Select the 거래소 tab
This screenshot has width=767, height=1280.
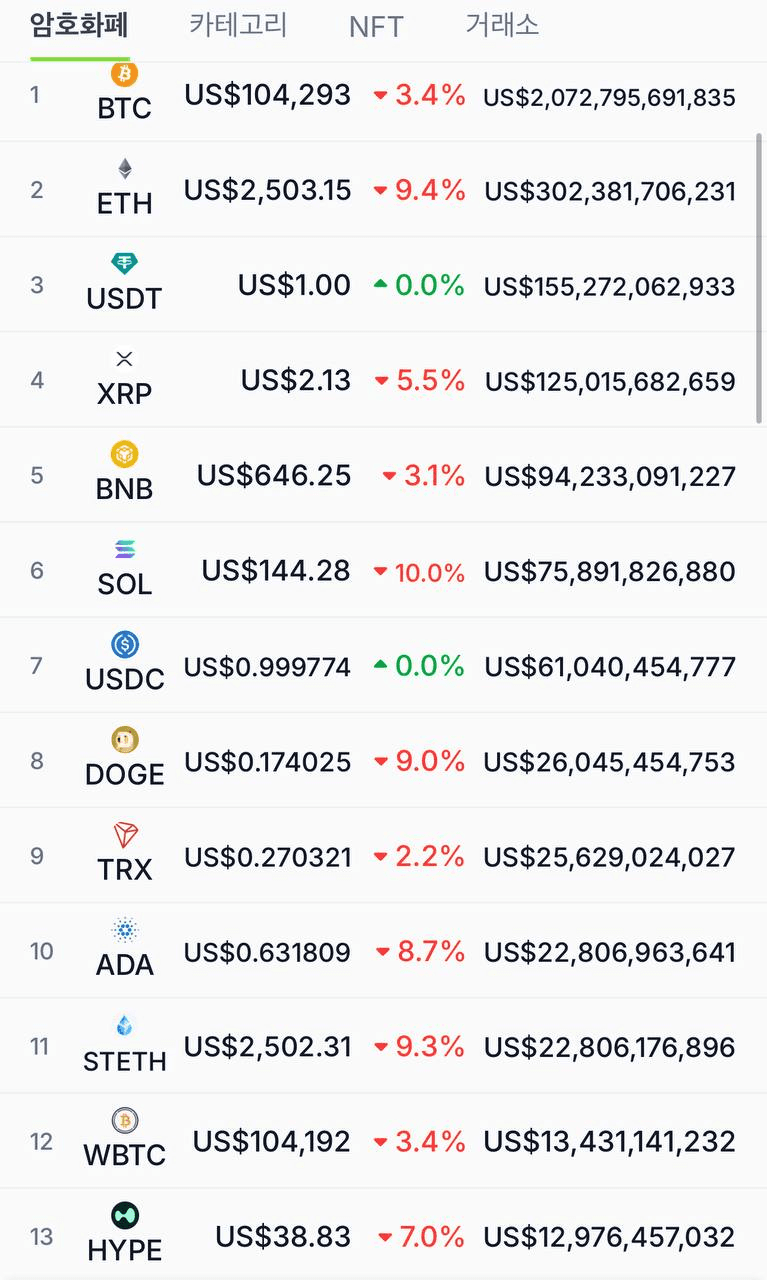[x=502, y=26]
